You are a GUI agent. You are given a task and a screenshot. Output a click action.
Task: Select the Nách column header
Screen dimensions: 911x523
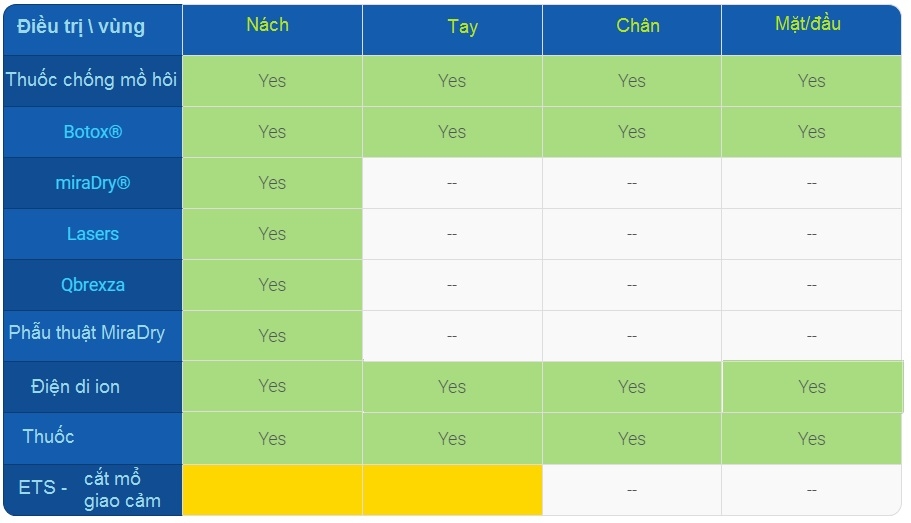[267, 25]
